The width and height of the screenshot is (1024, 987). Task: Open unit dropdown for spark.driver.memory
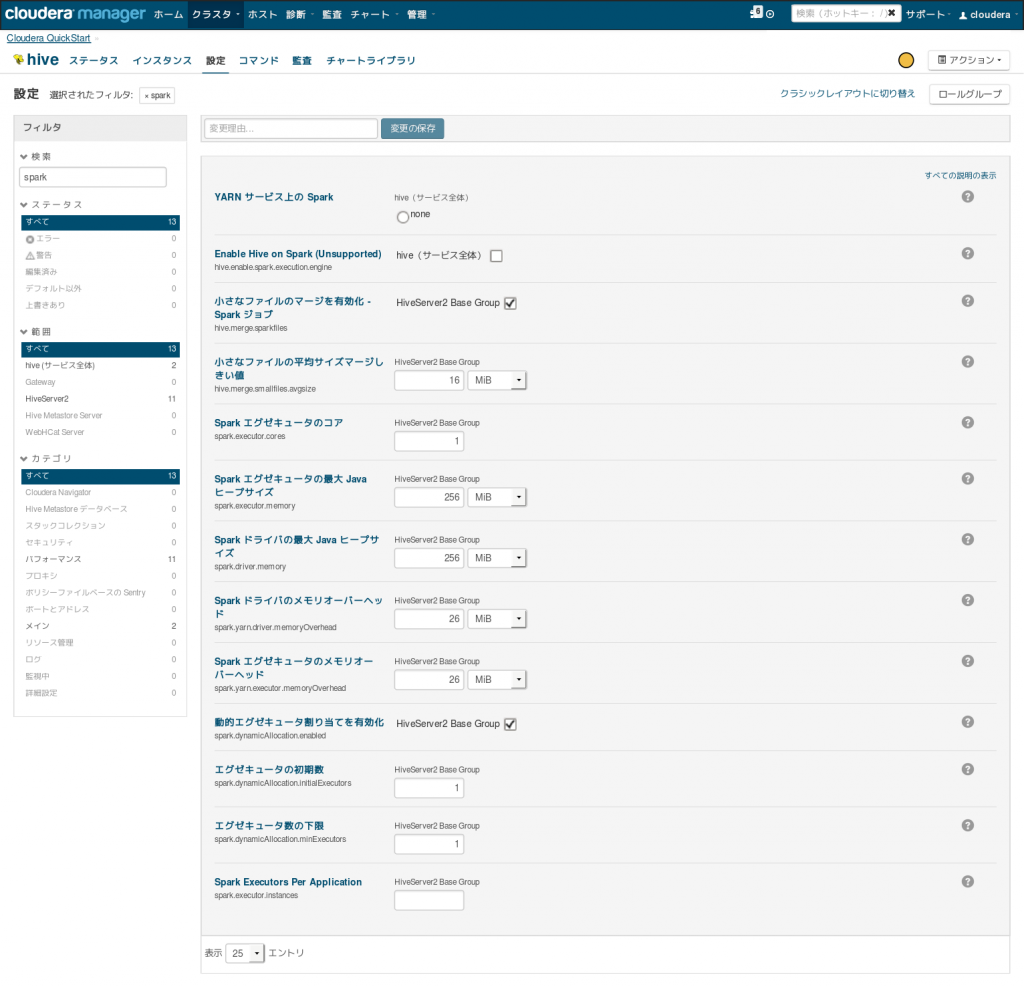(x=497, y=558)
